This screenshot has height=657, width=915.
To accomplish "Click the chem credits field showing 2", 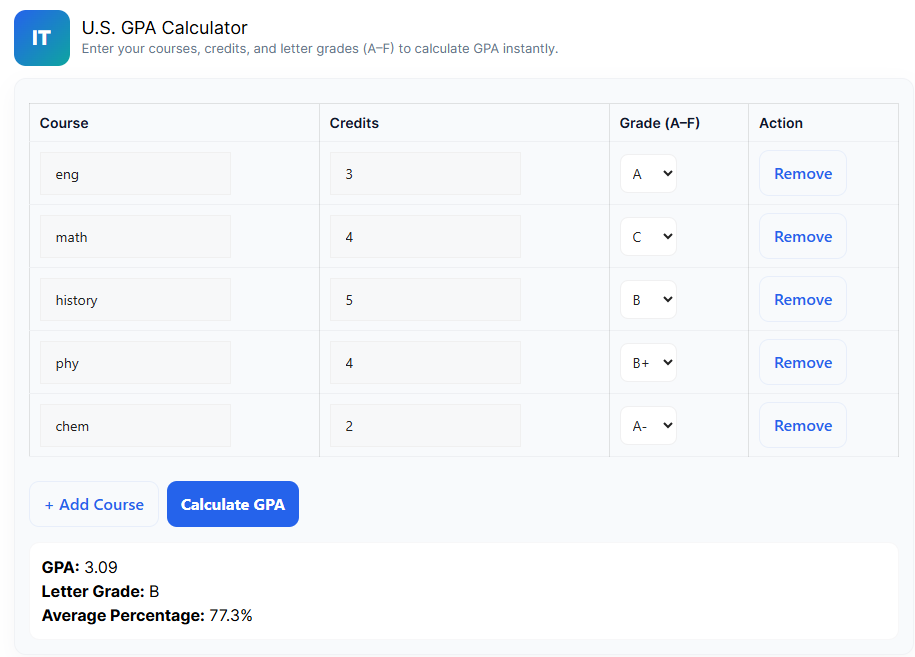I will (x=425, y=426).
